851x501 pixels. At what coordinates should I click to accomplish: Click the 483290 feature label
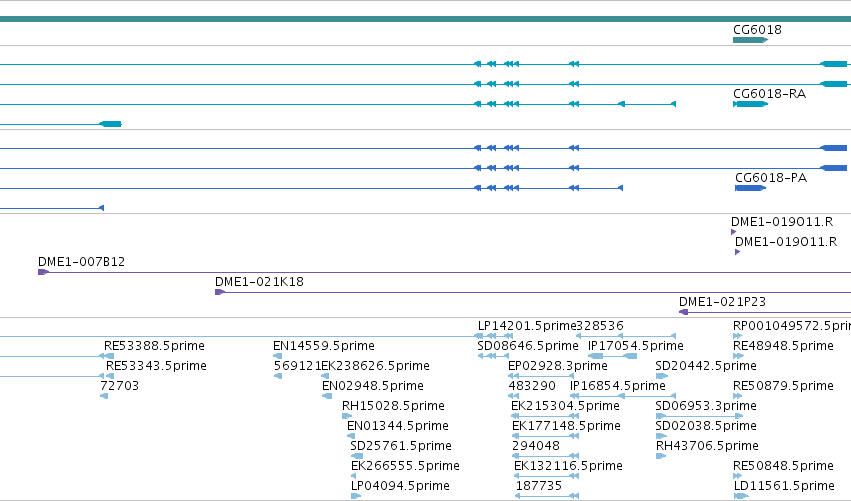(x=532, y=386)
